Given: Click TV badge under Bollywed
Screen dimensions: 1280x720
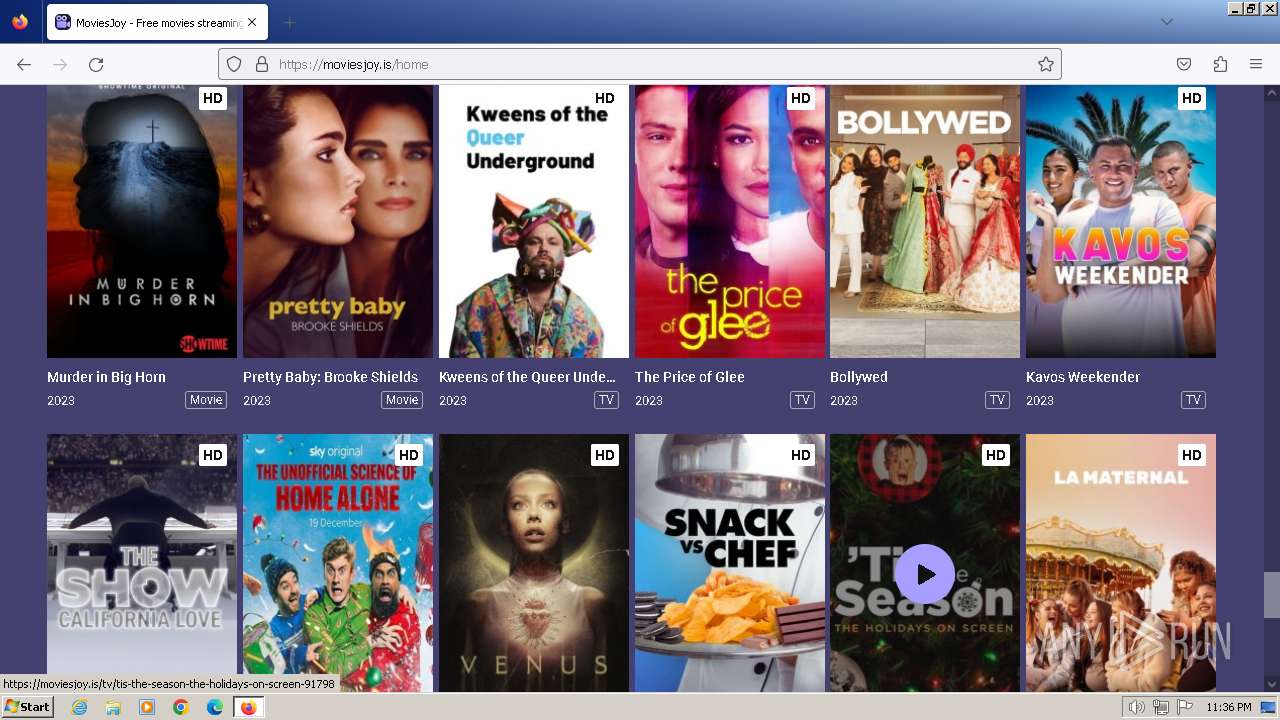Looking at the screenshot, I should [x=997, y=400].
